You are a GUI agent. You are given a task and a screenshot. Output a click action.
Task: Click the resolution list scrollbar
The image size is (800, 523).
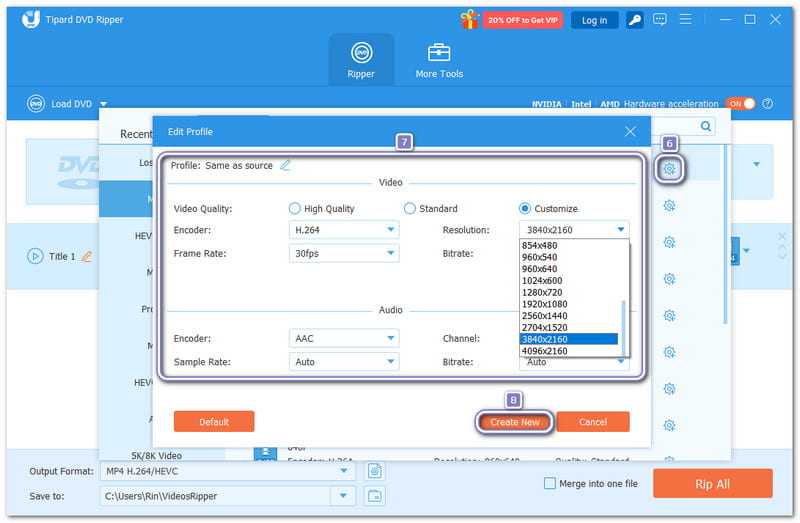625,320
